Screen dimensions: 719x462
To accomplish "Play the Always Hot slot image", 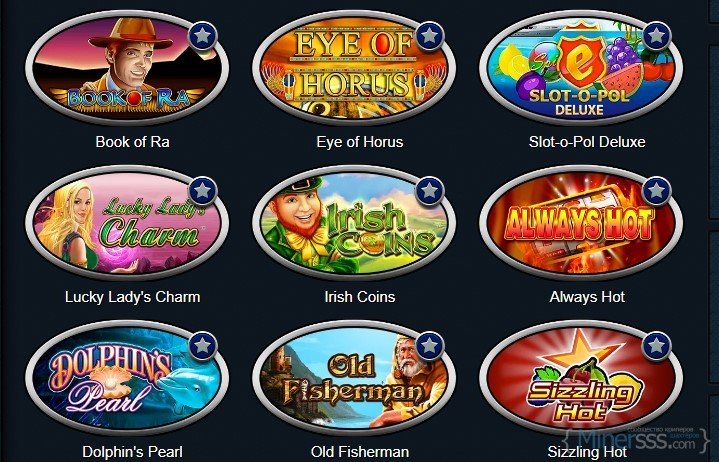I will [x=581, y=222].
